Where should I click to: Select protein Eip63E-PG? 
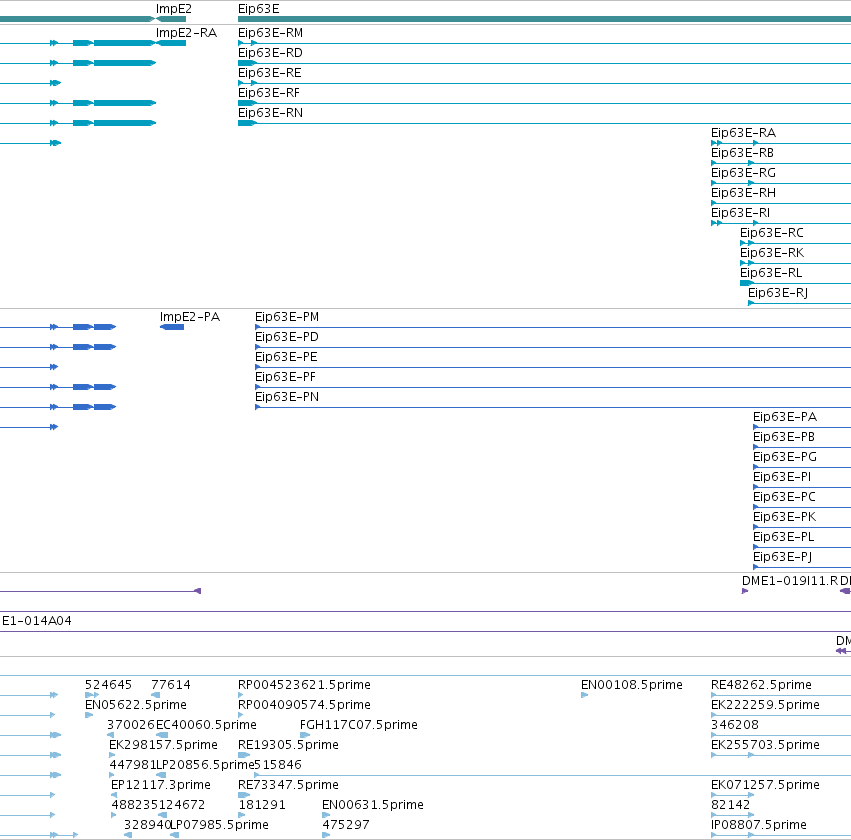(x=785, y=458)
